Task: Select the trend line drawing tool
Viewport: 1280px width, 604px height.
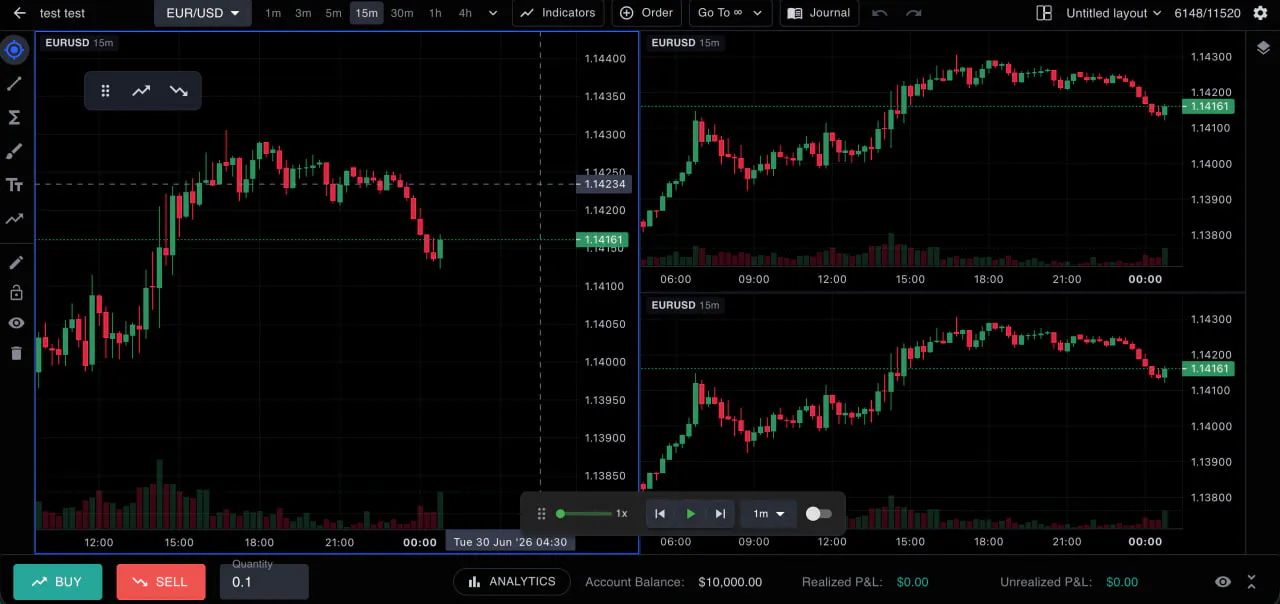Action: click(x=15, y=83)
